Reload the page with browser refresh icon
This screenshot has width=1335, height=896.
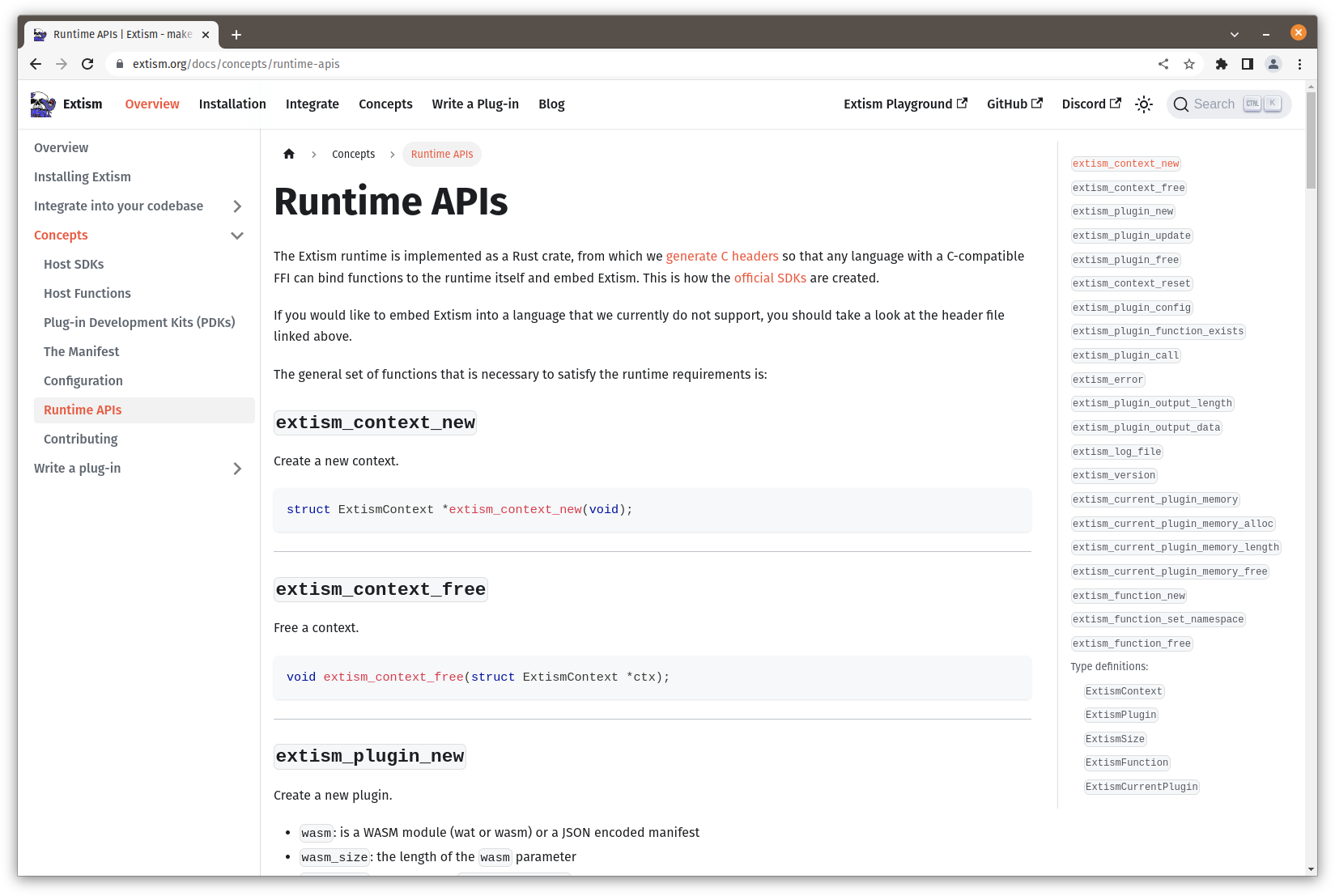pos(87,64)
